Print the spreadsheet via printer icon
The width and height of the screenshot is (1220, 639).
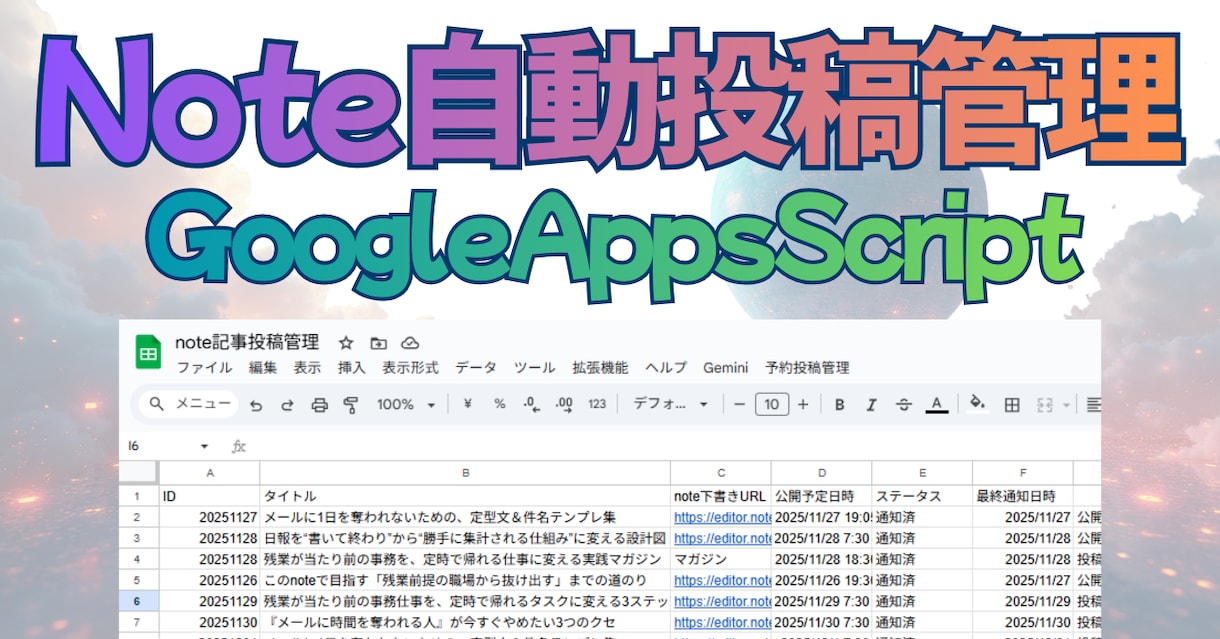pos(319,405)
